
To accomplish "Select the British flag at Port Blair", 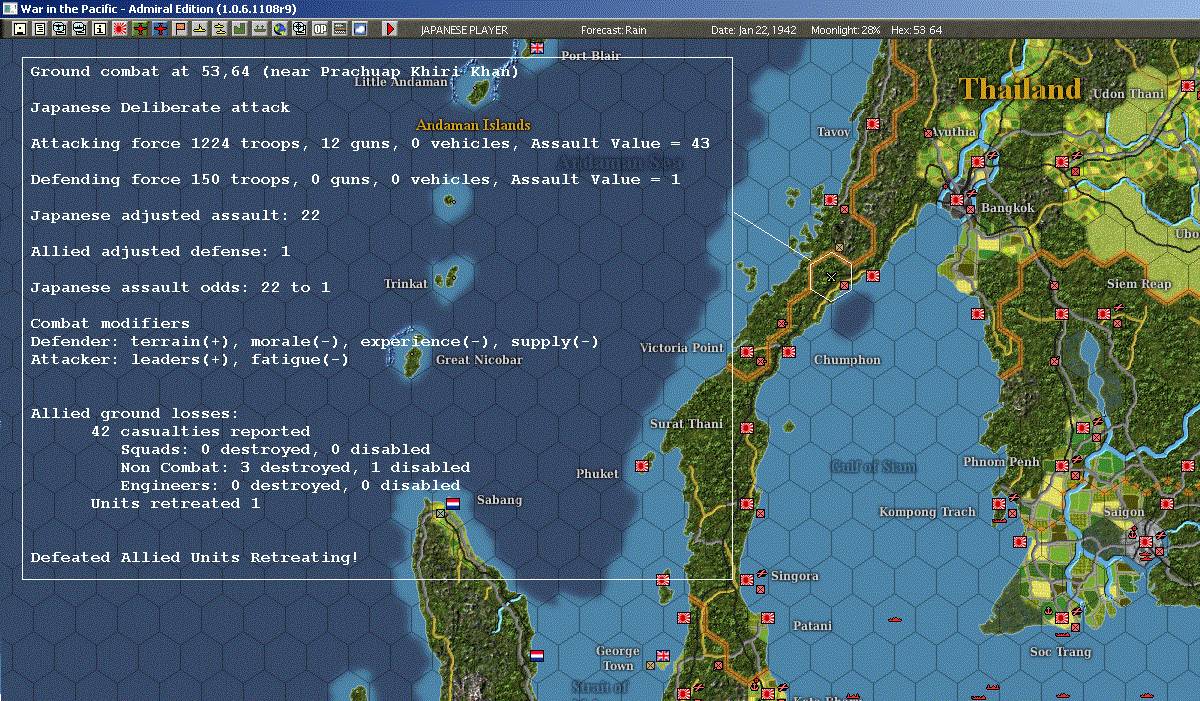I will [x=538, y=47].
